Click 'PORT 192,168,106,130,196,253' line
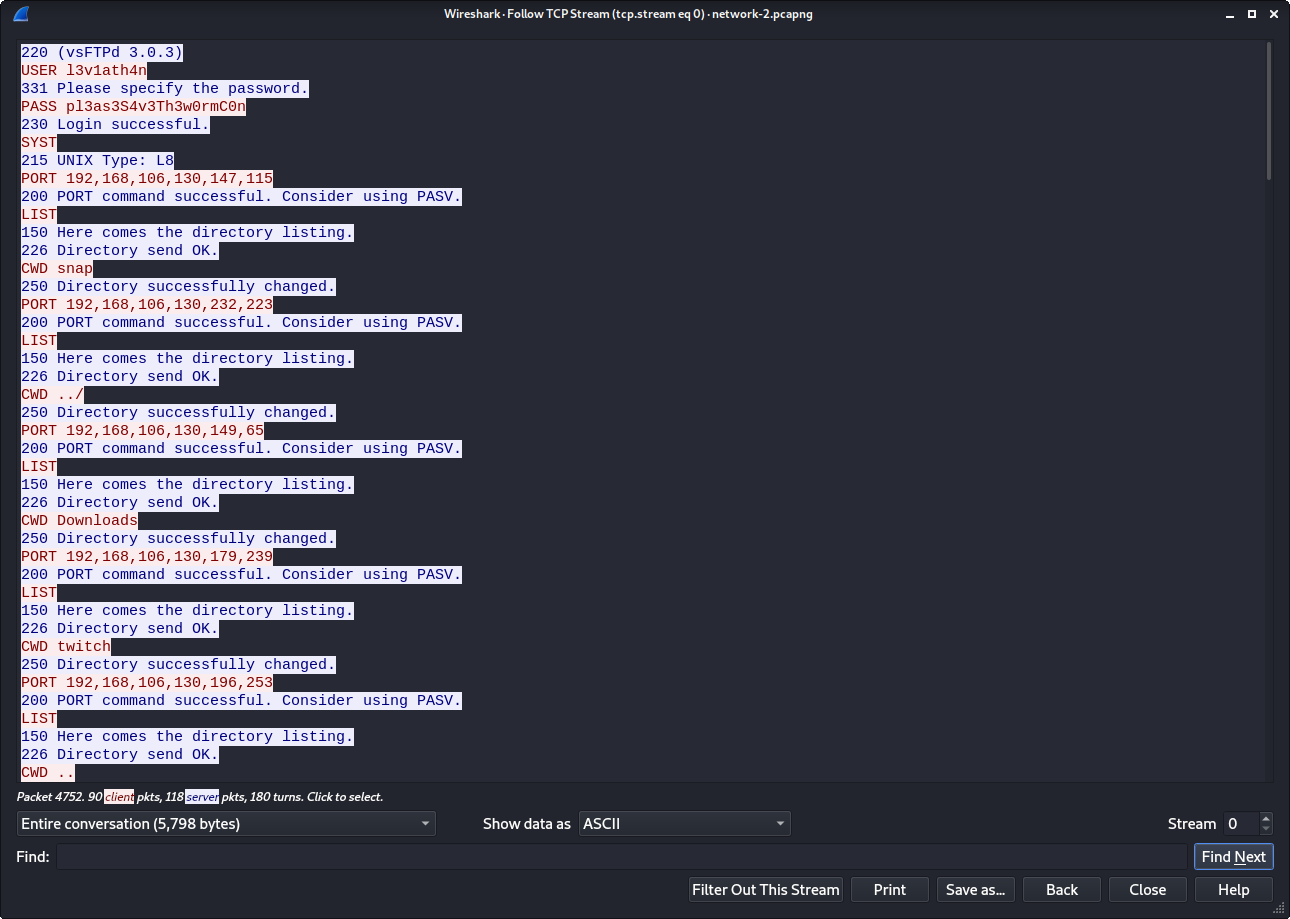This screenshot has width=1290, height=919. coord(147,683)
